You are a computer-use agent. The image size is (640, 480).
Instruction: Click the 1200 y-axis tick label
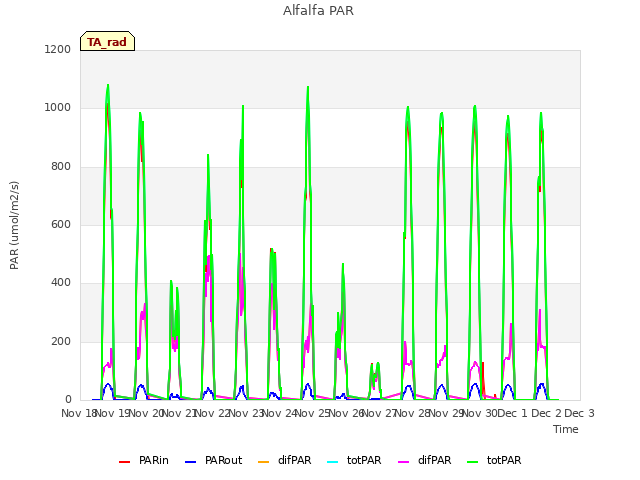(58, 49)
